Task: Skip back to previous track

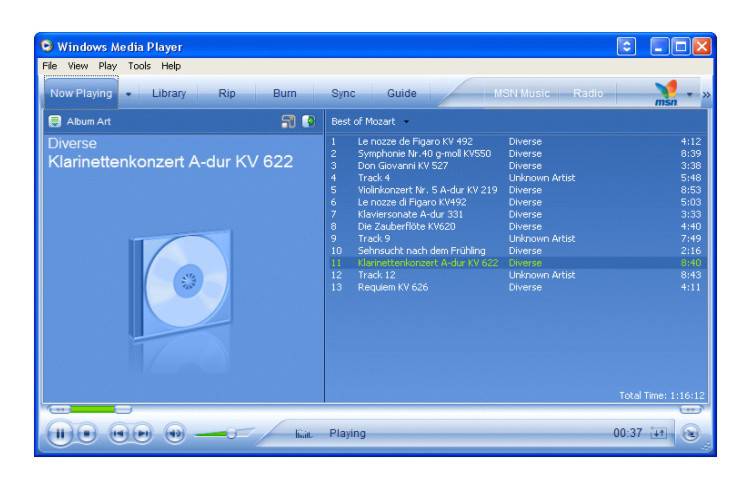Action: click(x=117, y=434)
